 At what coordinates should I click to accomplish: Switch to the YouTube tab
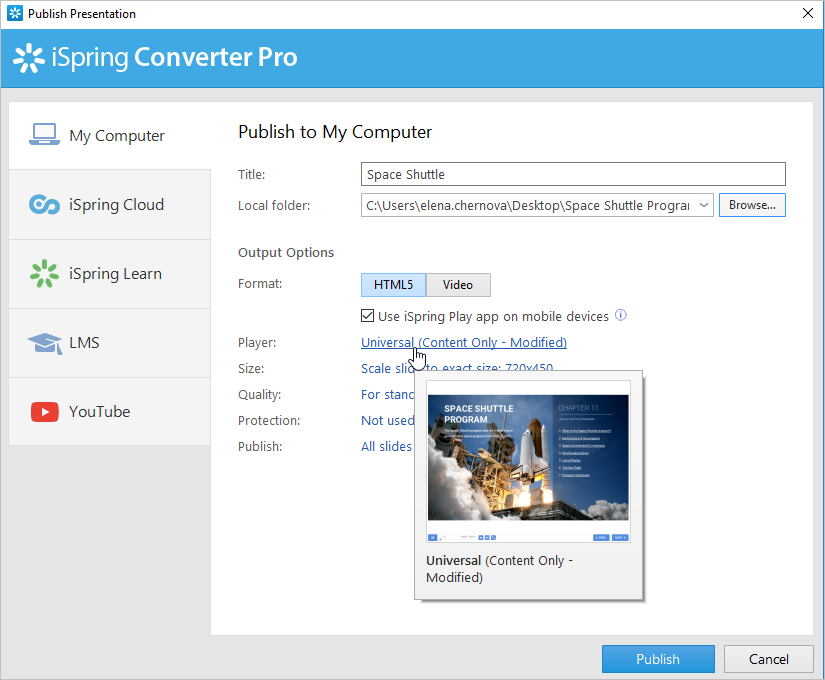(x=109, y=412)
